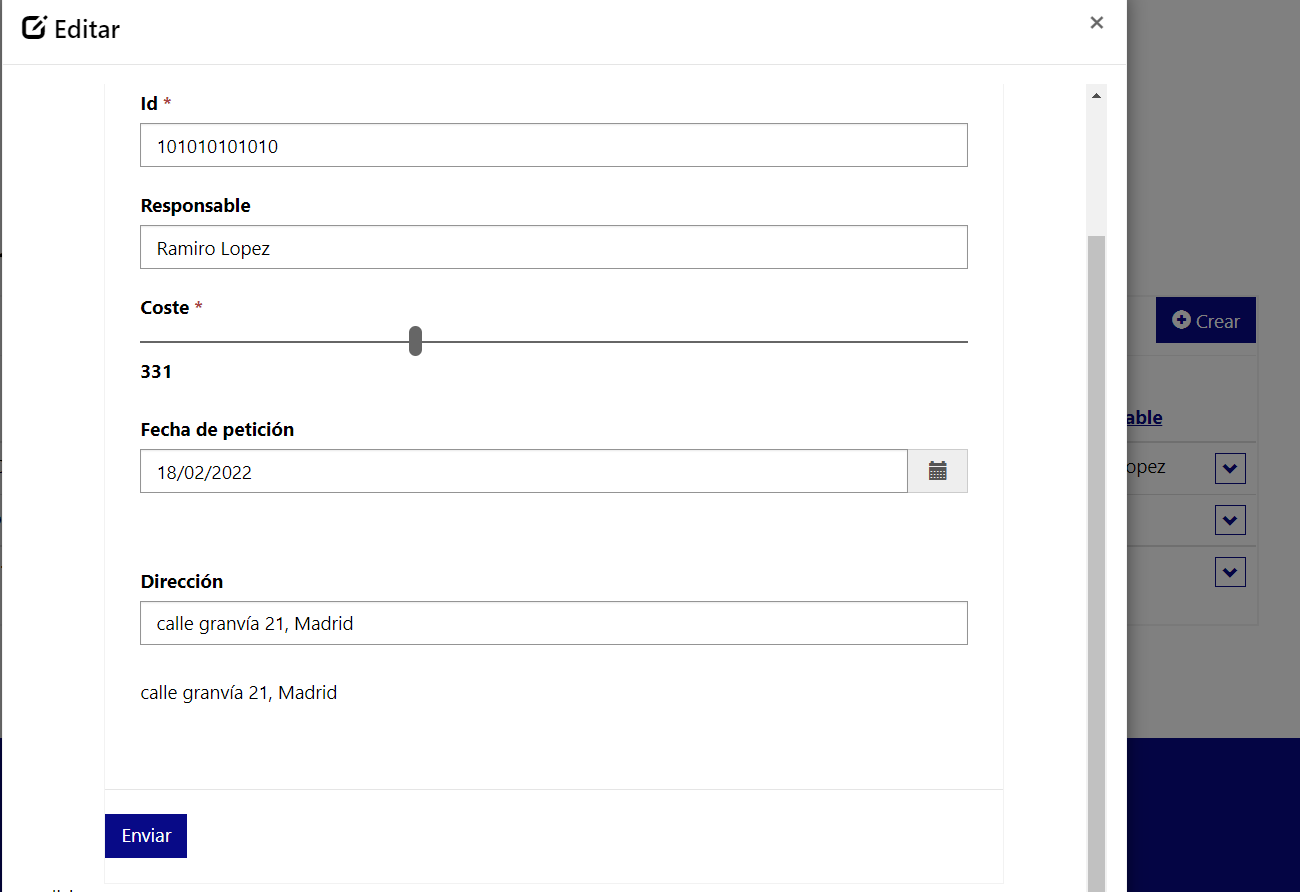The image size is (1300, 892).
Task: Focus the Id input with 101010101010
Action: pos(553,145)
